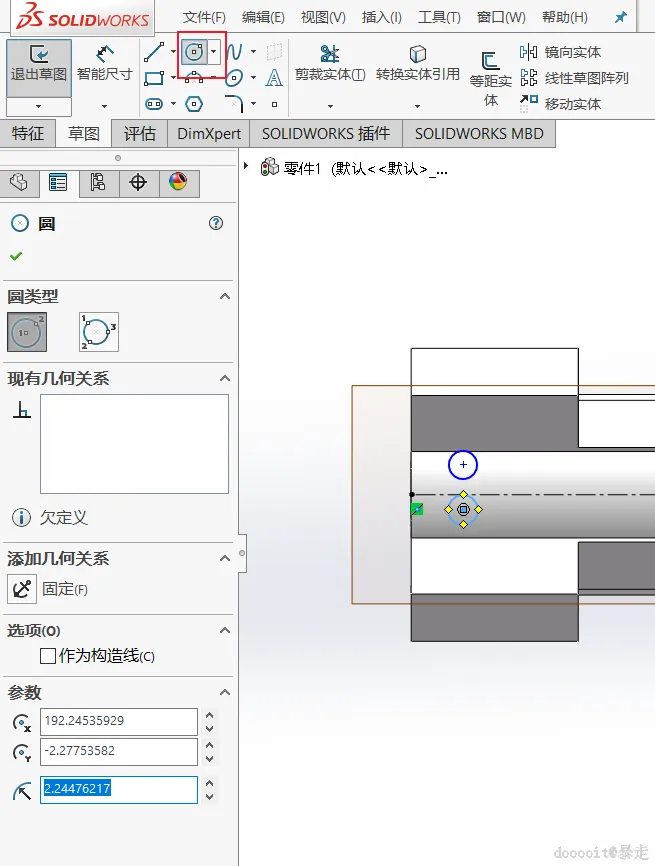Viewport: 655px width, 866px height.
Task: Collapse the 选项 options section
Action: coord(225,630)
